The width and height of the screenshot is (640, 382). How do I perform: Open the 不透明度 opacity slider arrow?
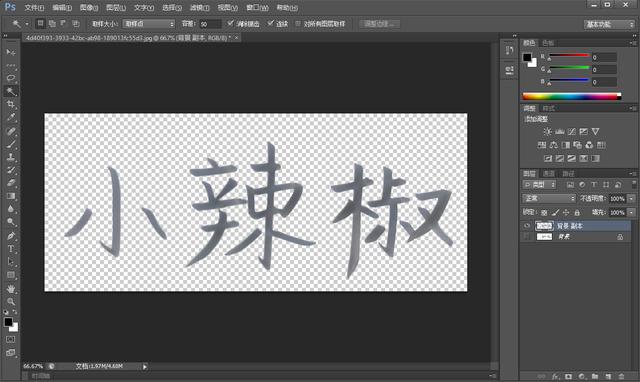tap(631, 199)
